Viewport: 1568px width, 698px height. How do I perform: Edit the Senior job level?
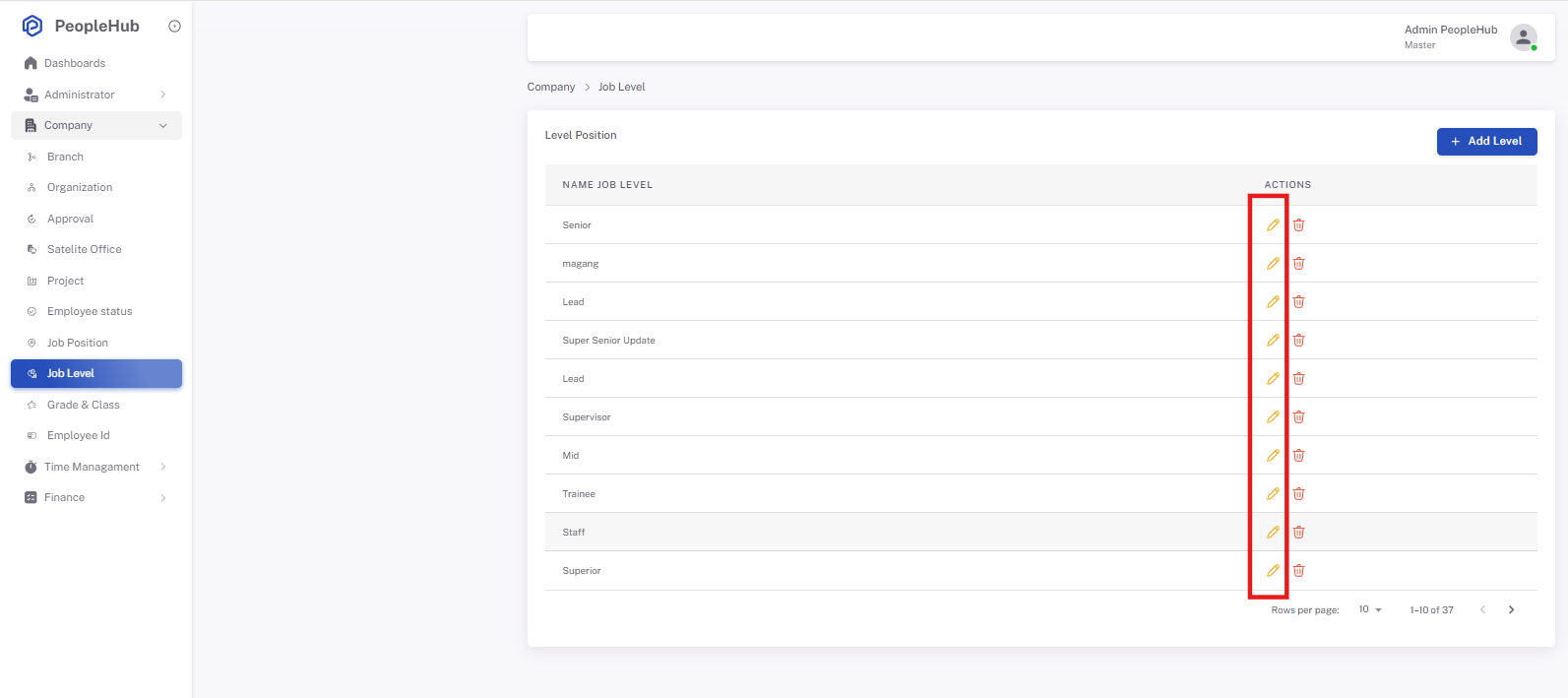pos(1273,224)
